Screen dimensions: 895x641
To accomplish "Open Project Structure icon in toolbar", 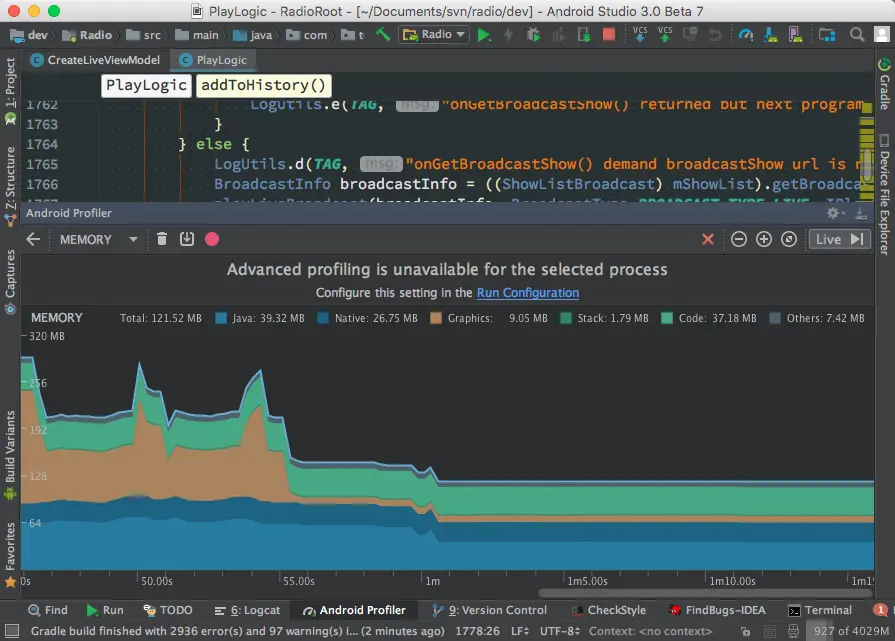I will [827, 35].
